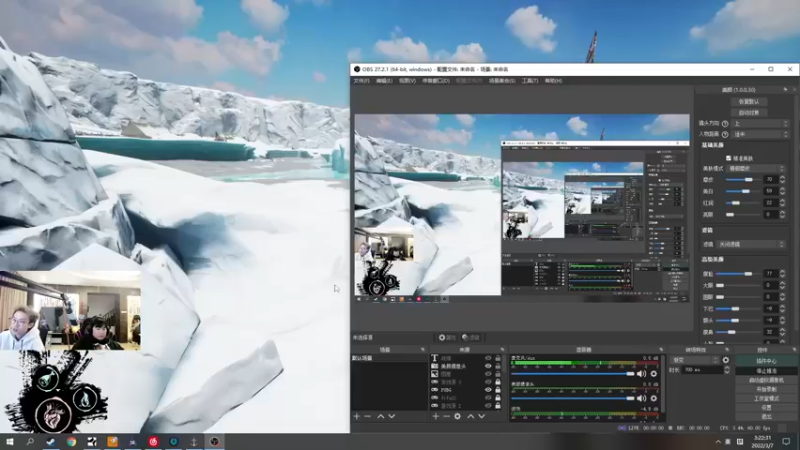Open the 文件(F) menu
Screen dimensions: 800x450
pos(361,81)
